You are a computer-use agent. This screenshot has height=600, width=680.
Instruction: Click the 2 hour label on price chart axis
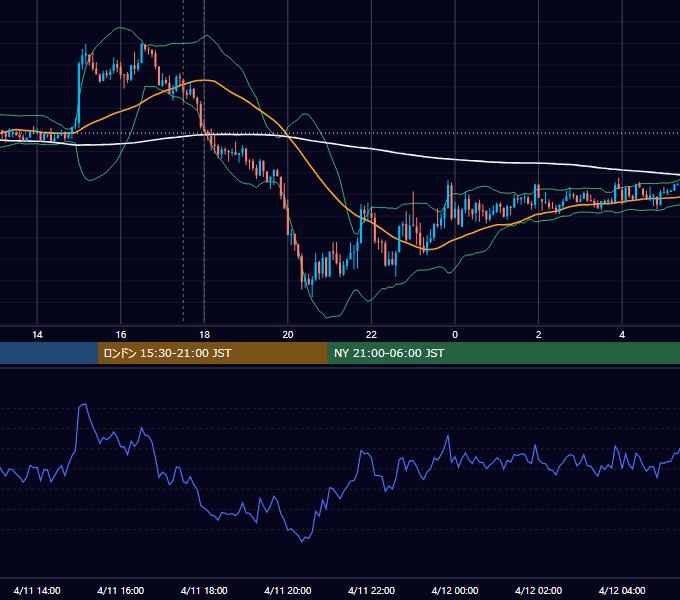539,335
